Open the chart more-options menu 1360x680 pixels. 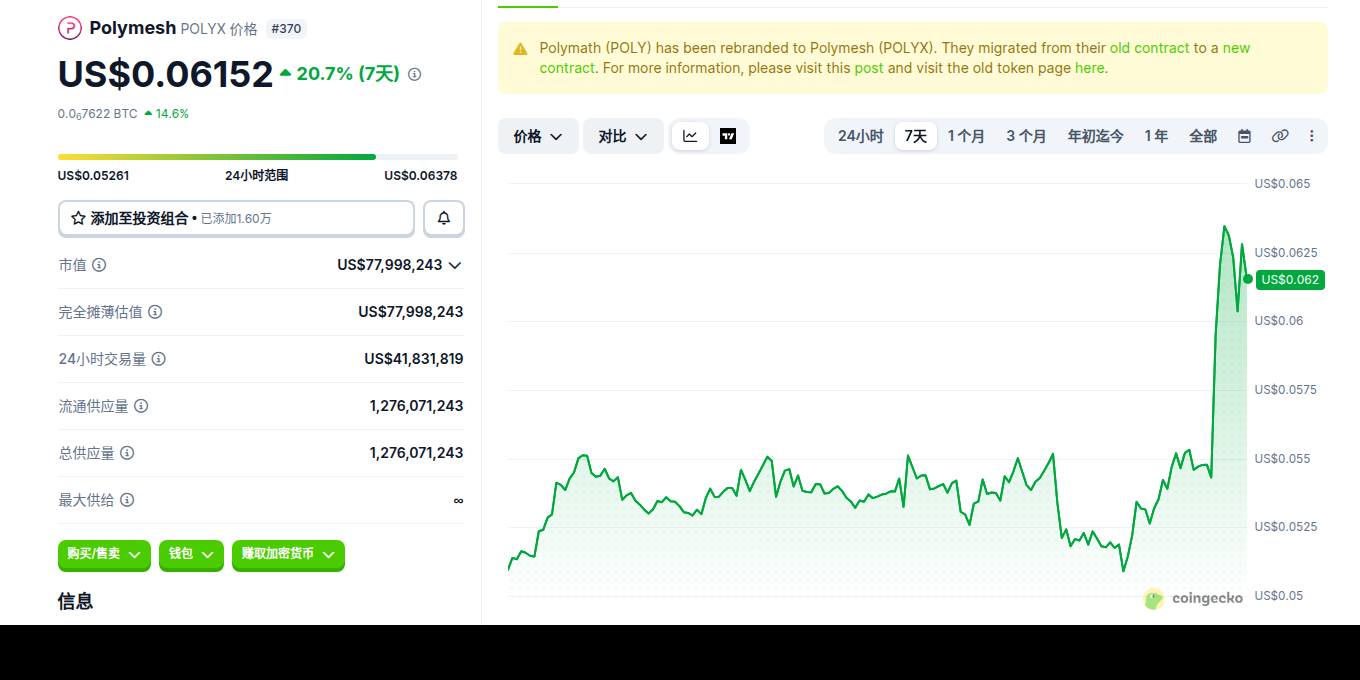click(1312, 136)
